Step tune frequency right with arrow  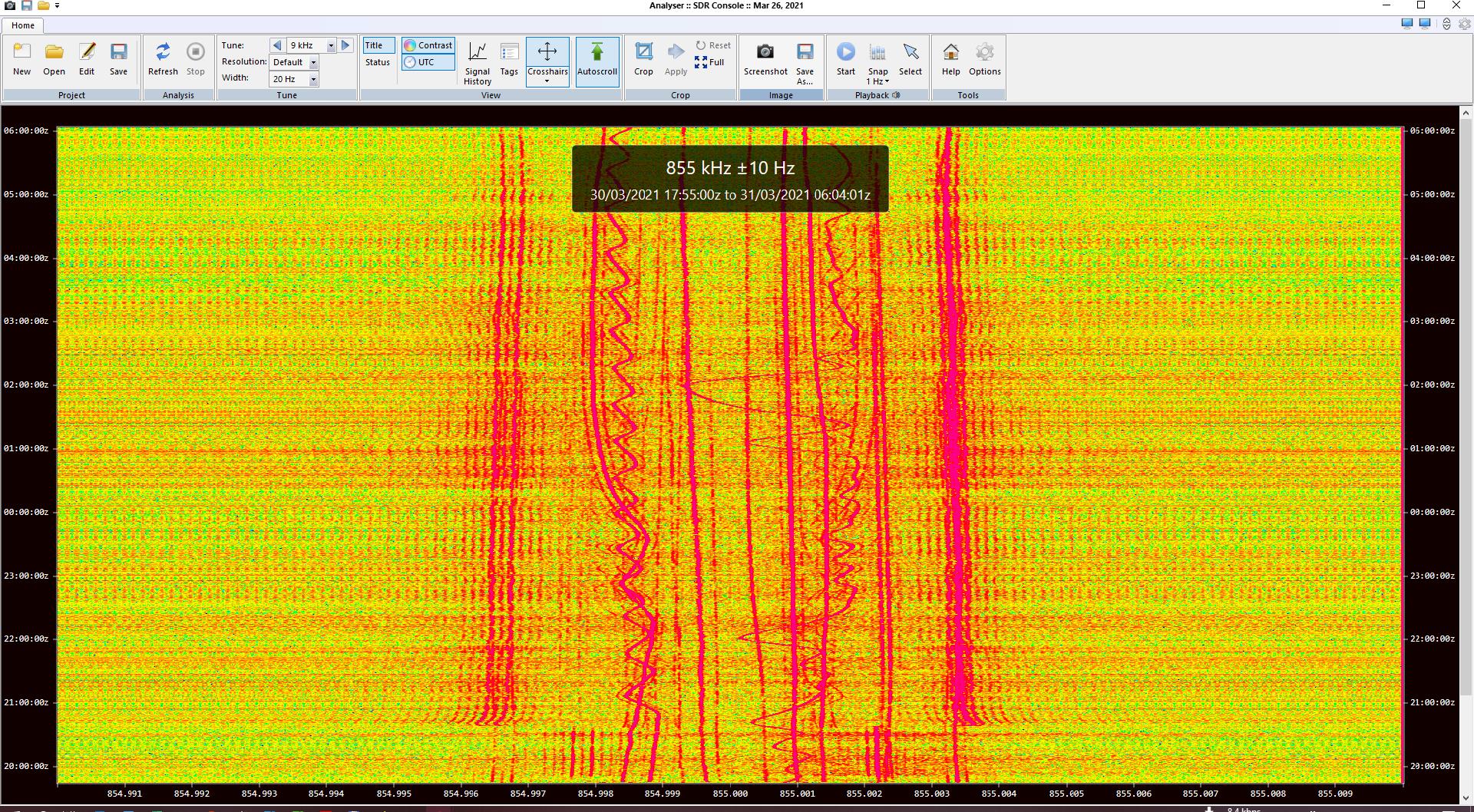(x=346, y=45)
